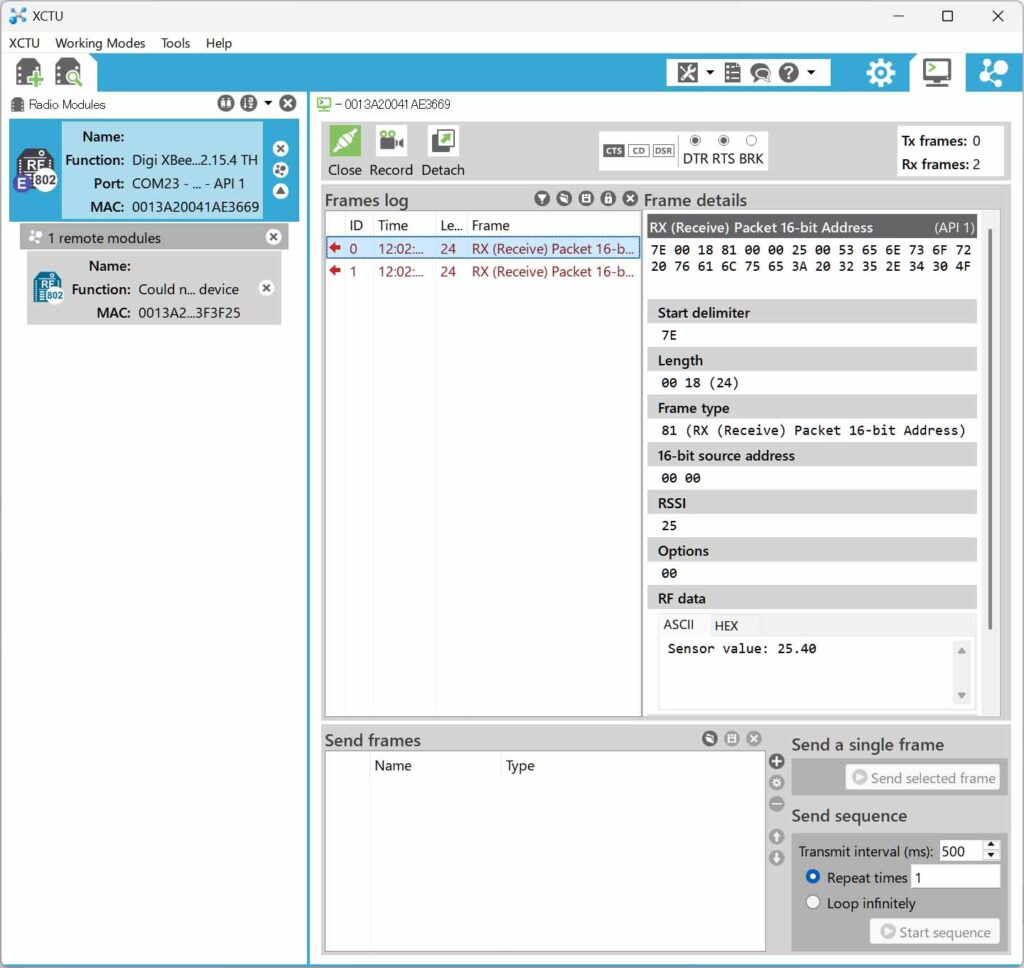Collapse remote modules of COM23 module
The width and height of the screenshot is (1024, 968).
[x=281, y=191]
